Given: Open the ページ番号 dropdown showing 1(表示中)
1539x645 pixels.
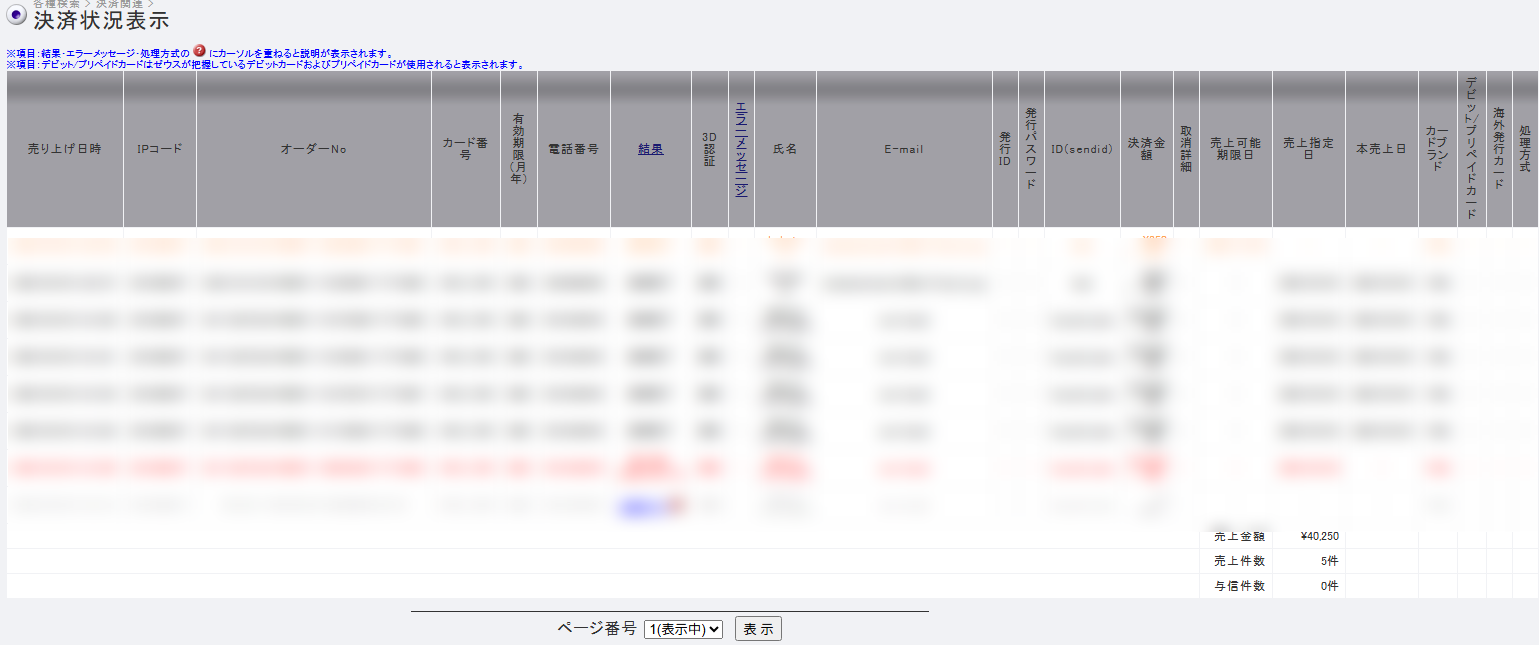Looking at the screenshot, I should click(684, 629).
